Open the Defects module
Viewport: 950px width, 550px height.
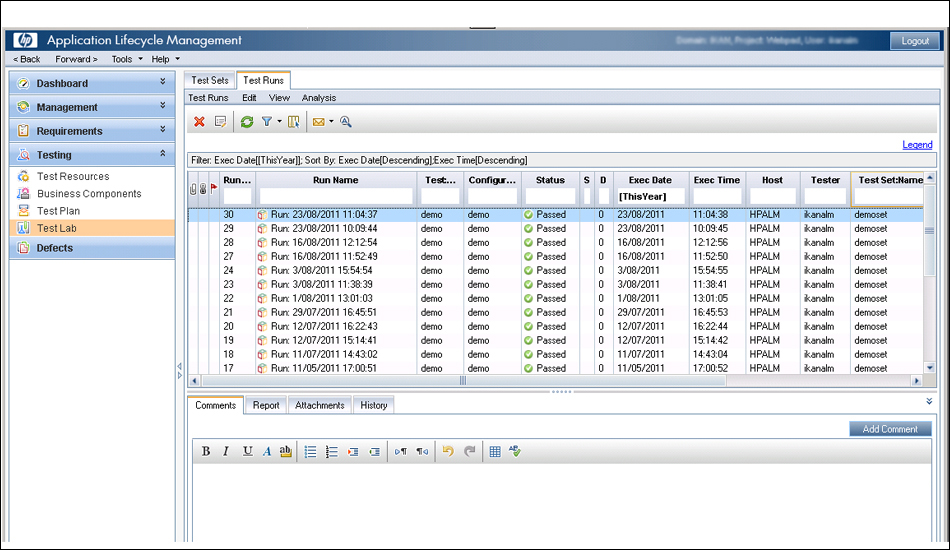click(92, 248)
